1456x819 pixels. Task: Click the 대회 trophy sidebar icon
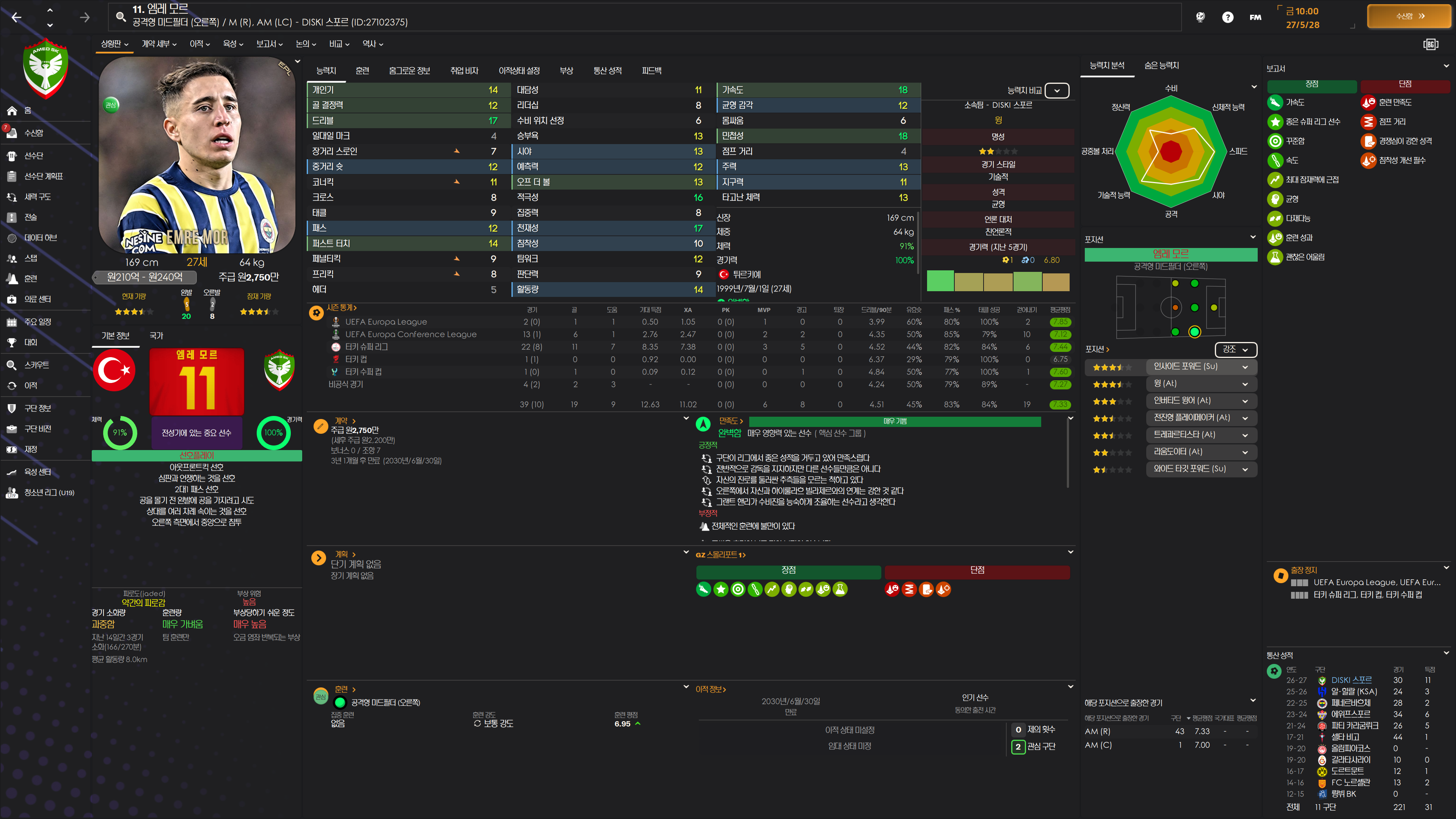point(12,342)
